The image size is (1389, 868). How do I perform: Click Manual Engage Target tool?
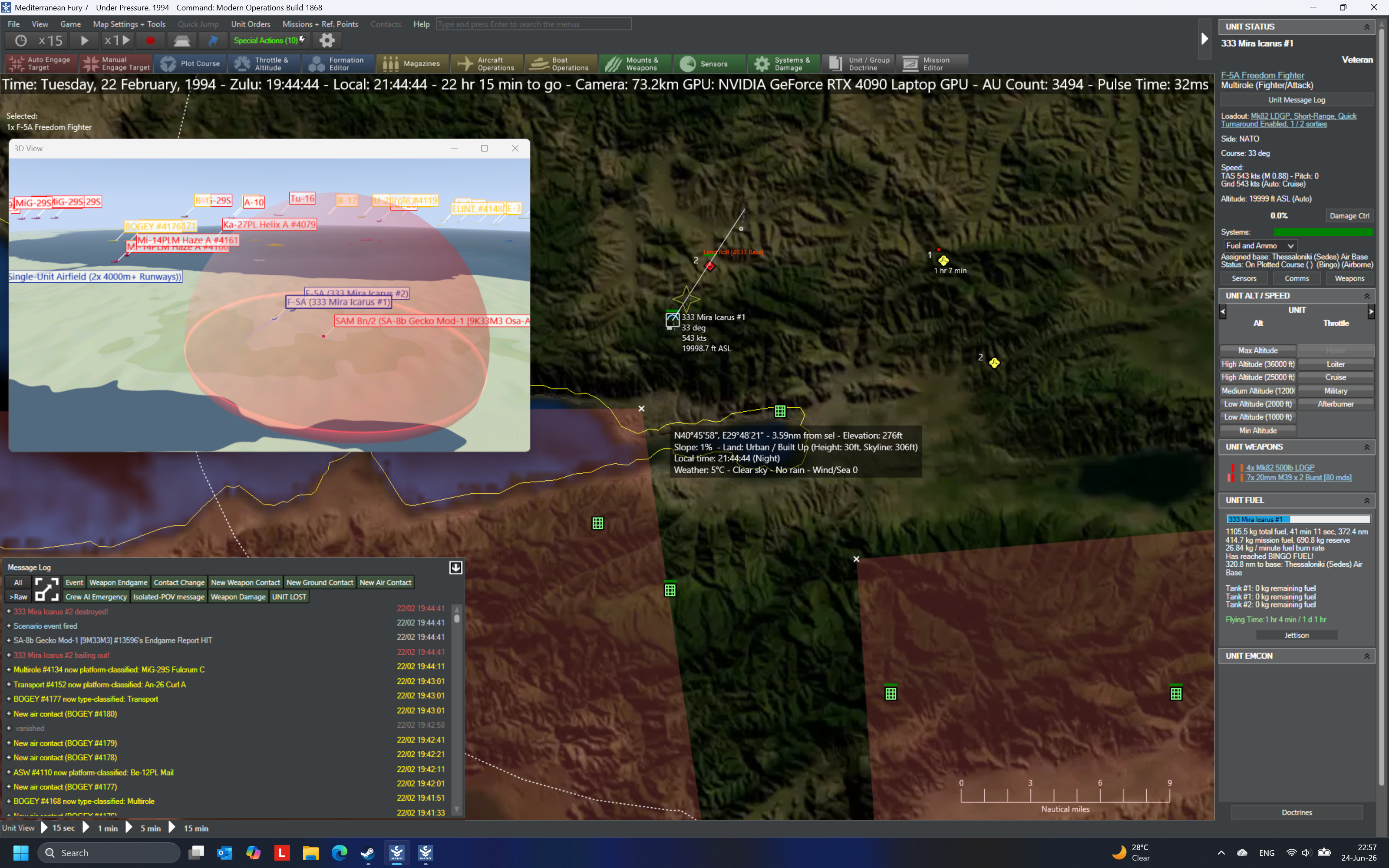click(116, 64)
